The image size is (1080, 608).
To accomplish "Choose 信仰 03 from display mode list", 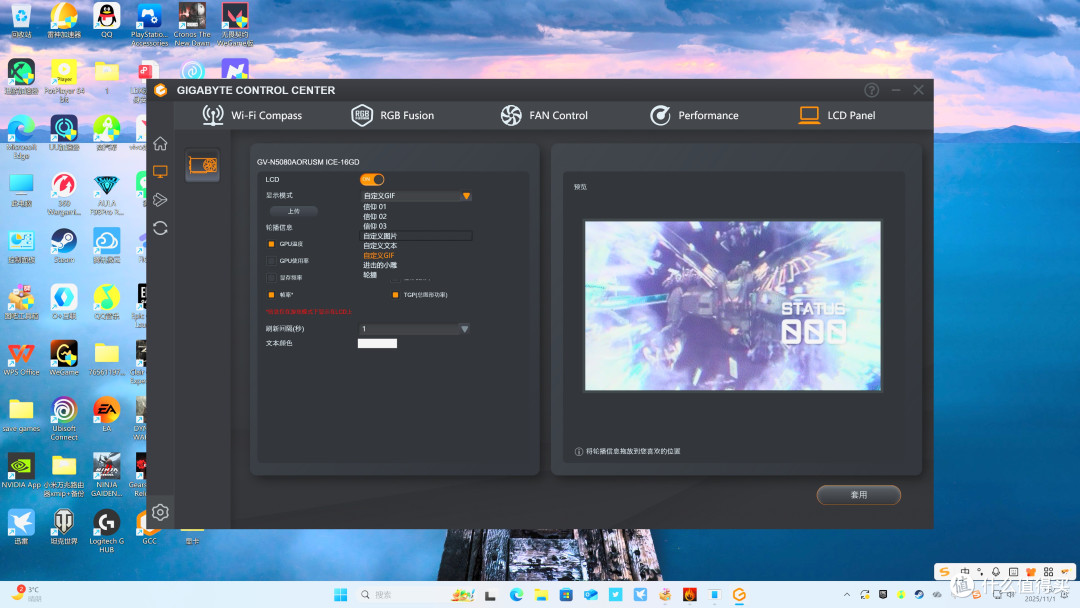I will [x=375, y=226].
